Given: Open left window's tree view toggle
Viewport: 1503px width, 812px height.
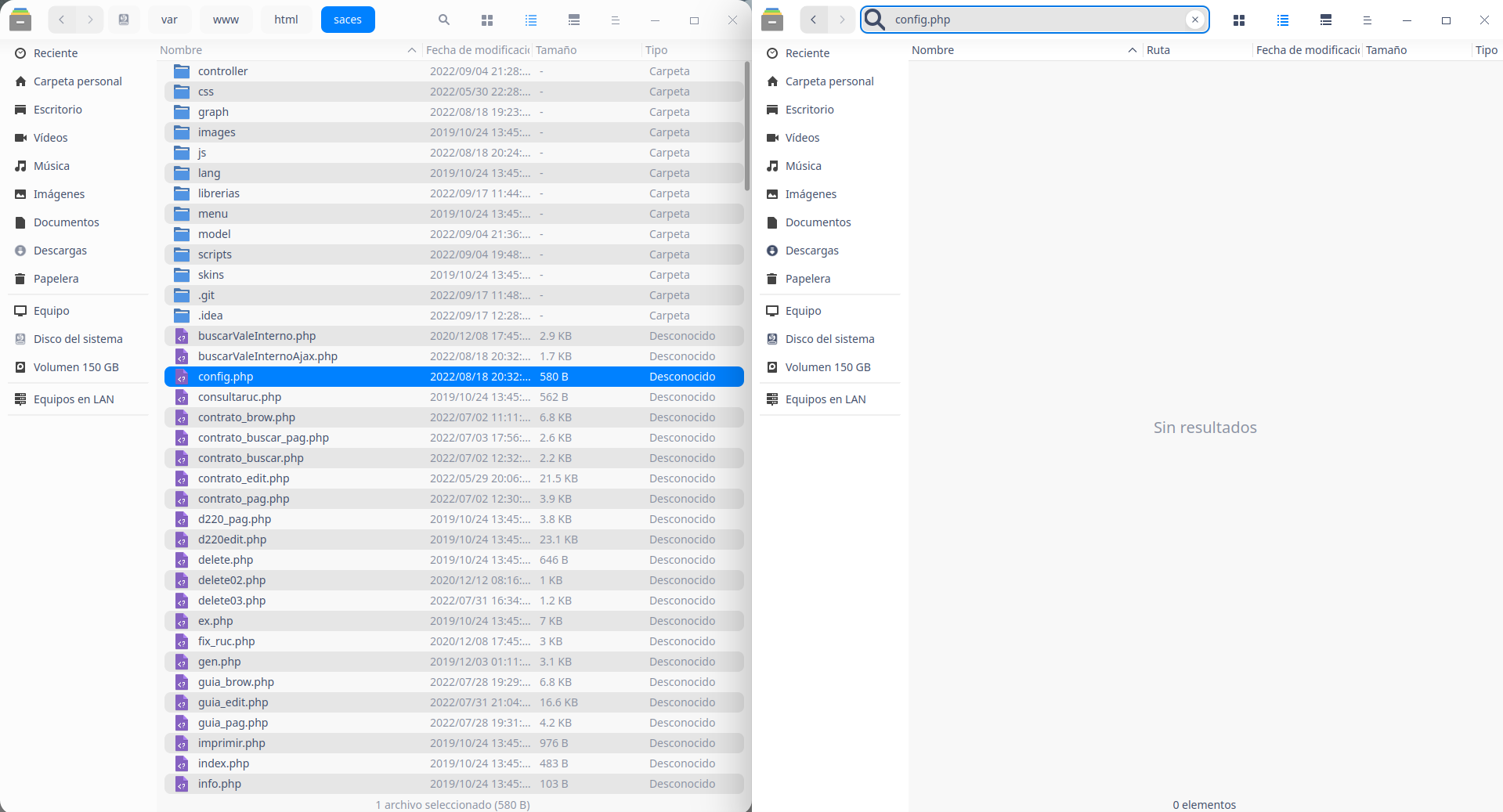Looking at the screenshot, I should (574, 20).
